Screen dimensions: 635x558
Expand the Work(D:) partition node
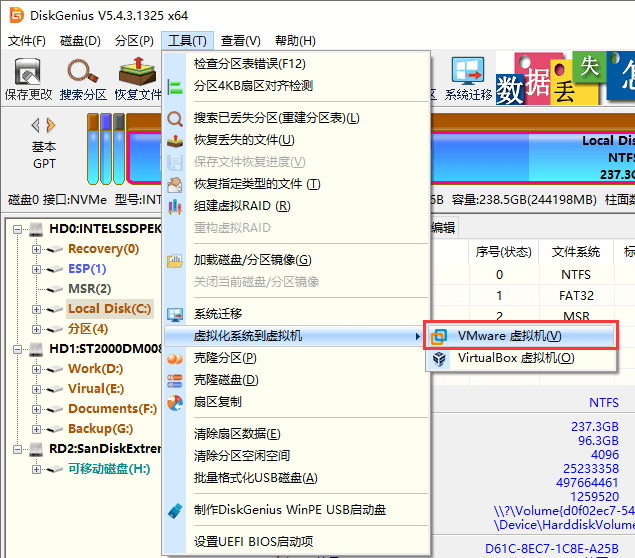36,369
